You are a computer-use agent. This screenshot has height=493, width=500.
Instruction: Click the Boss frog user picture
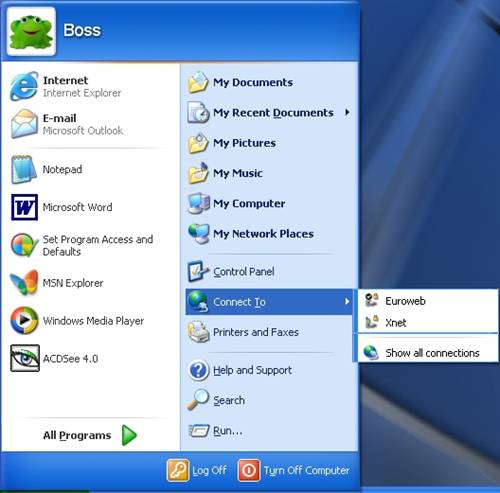[31, 32]
